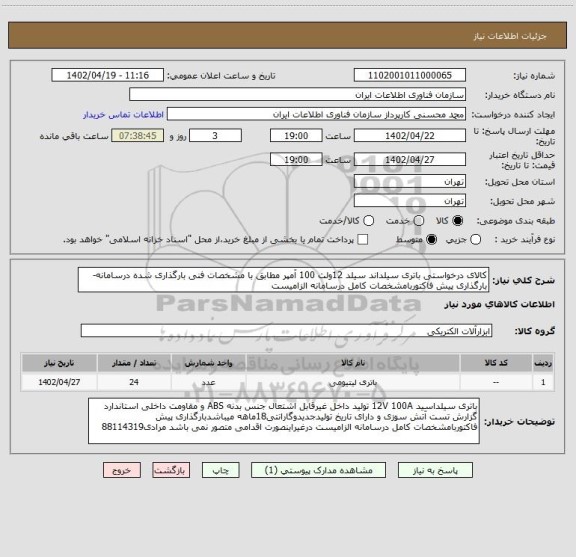Click the چاپ print button
The height and width of the screenshot is (557, 576).
(x=221, y=470)
